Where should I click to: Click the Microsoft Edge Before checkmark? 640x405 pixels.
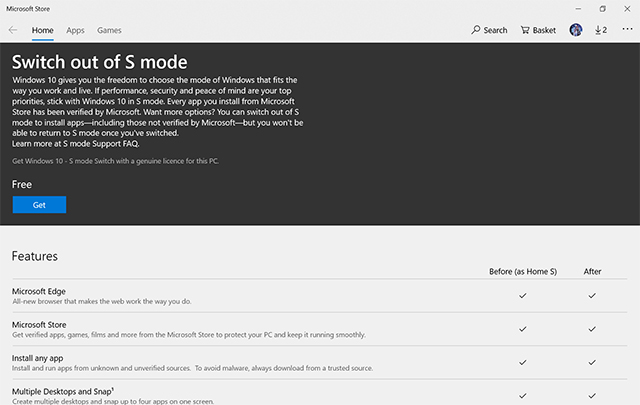point(523,295)
